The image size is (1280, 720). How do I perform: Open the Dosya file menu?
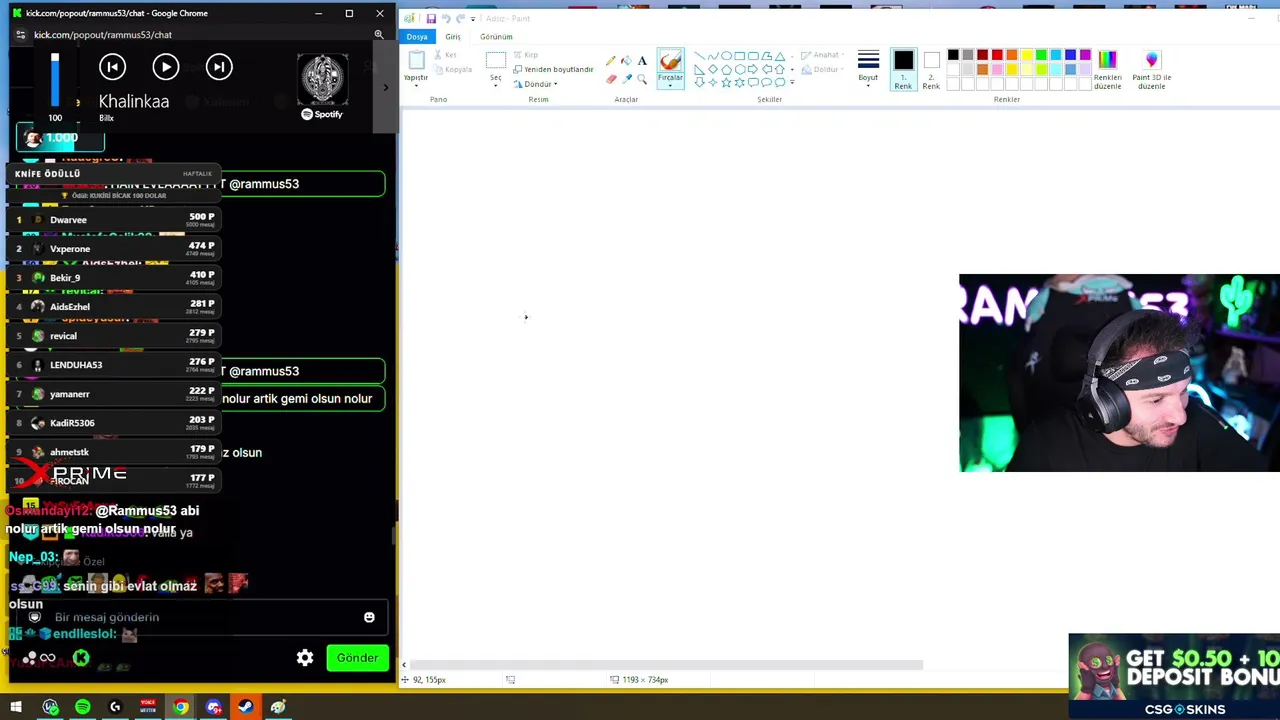tap(417, 37)
